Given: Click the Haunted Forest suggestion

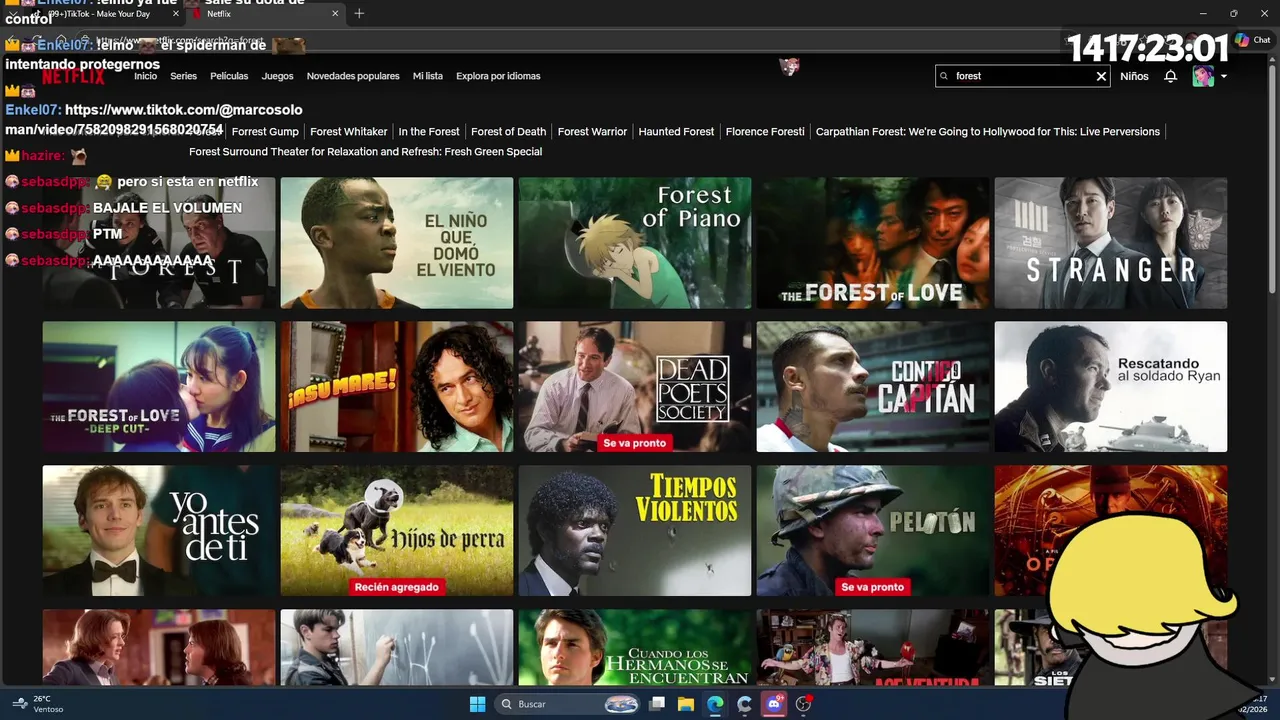Looking at the screenshot, I should pos(676,132).
